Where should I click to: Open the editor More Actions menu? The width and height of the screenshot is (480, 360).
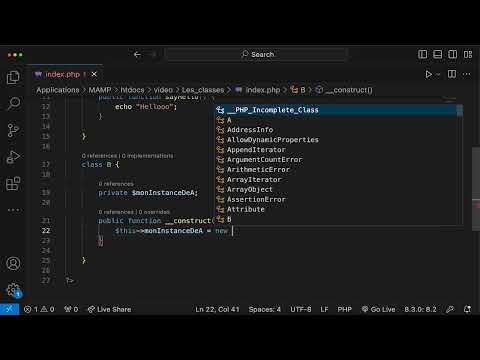point(467,74)
